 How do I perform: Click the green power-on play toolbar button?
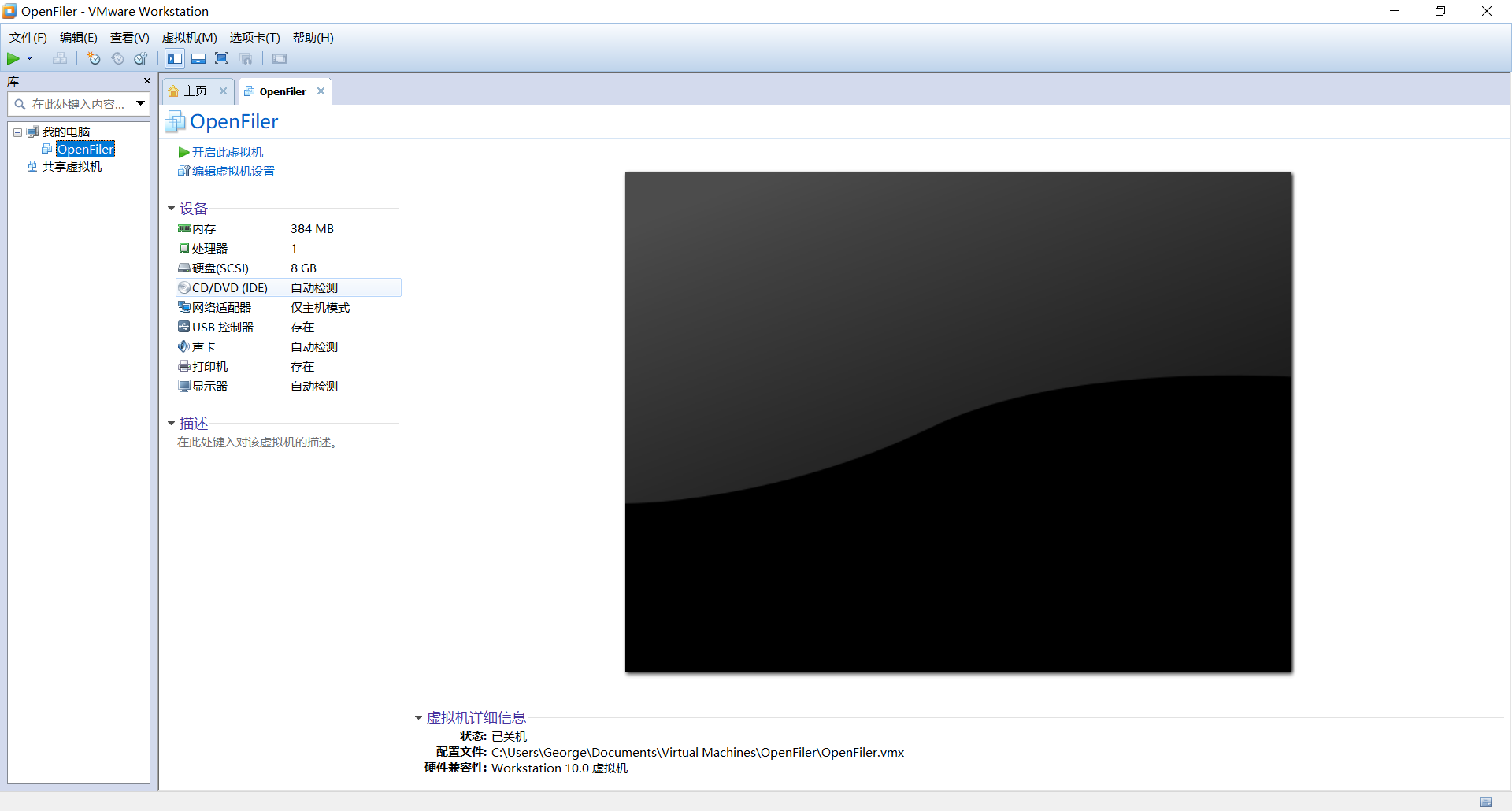(x=13, y=58)
